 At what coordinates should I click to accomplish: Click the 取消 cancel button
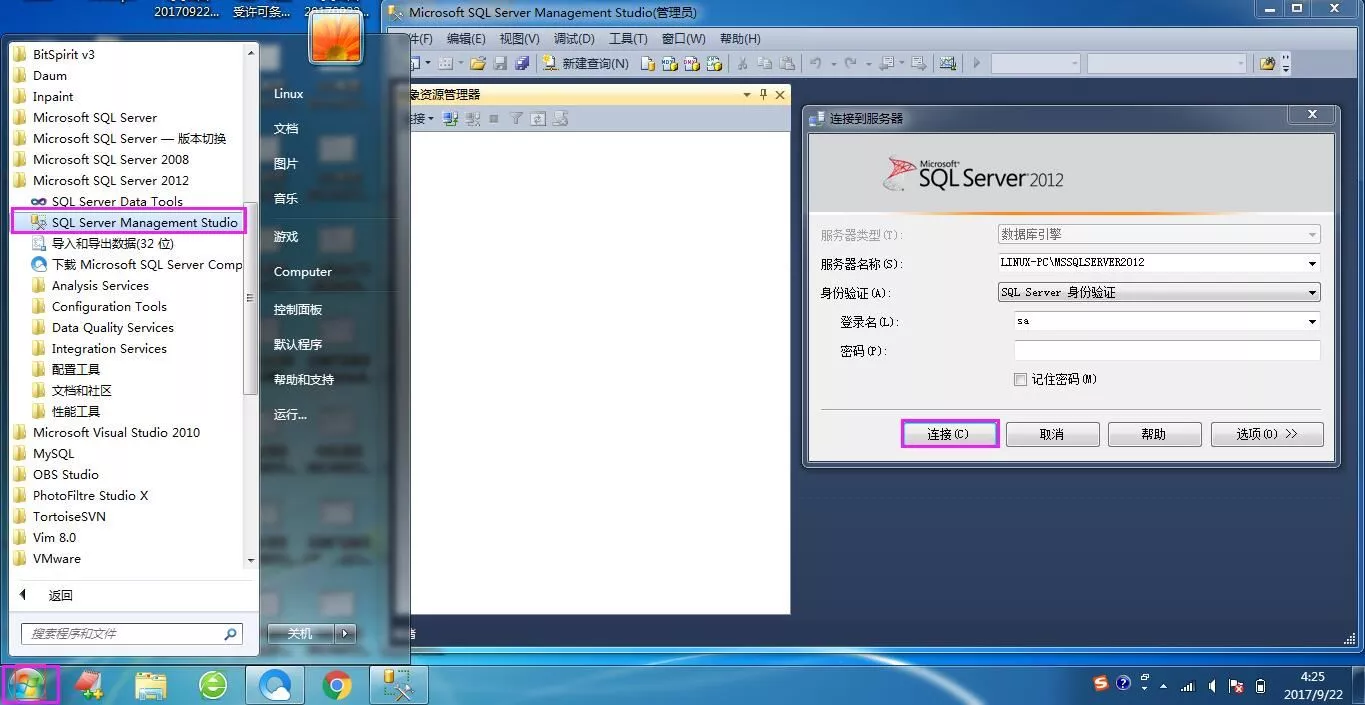(x=1052, y=434)
